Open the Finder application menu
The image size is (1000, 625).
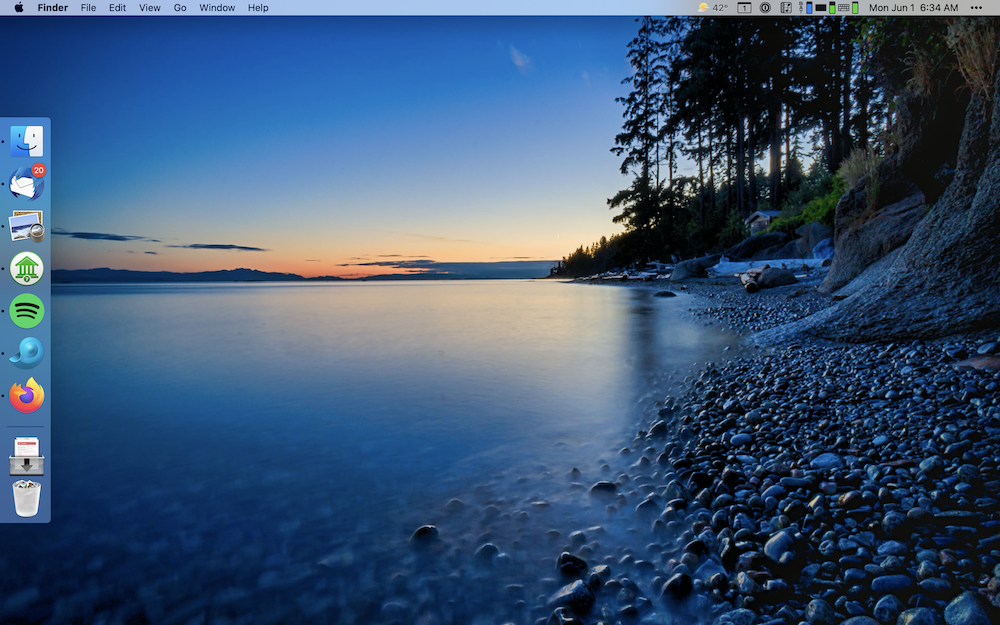click(x=53, y=8)
